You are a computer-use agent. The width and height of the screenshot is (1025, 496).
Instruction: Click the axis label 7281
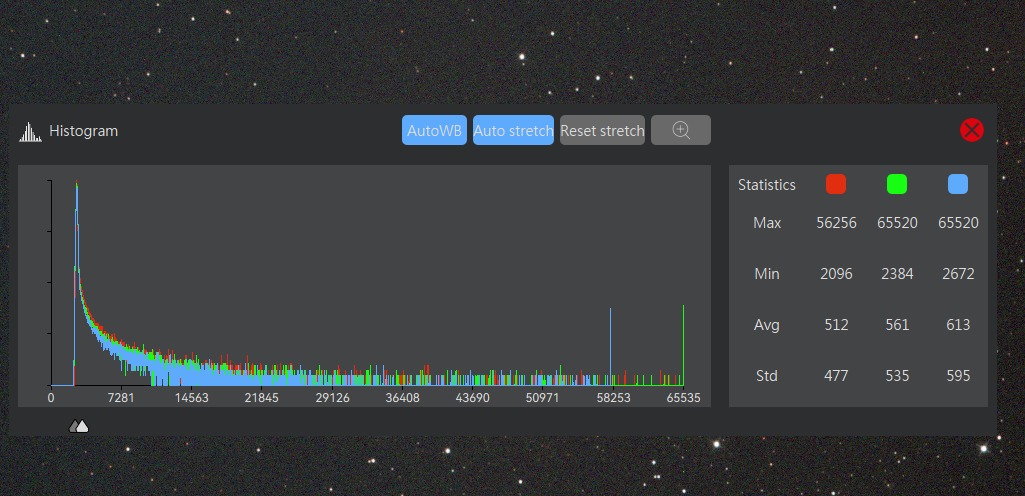coord(120,397)
